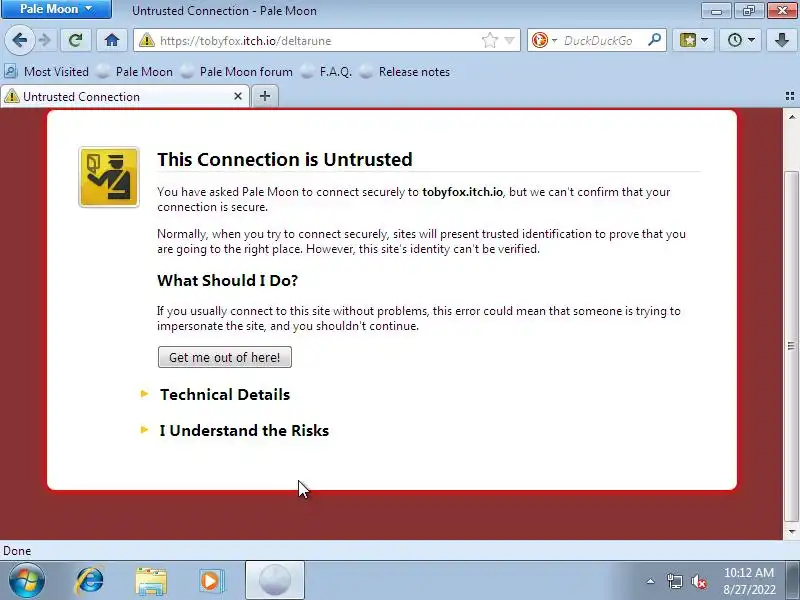The width and height of the screenshot is (800, 600).
Task: Open the Release notes bookmark
Action: coord(405,72)
